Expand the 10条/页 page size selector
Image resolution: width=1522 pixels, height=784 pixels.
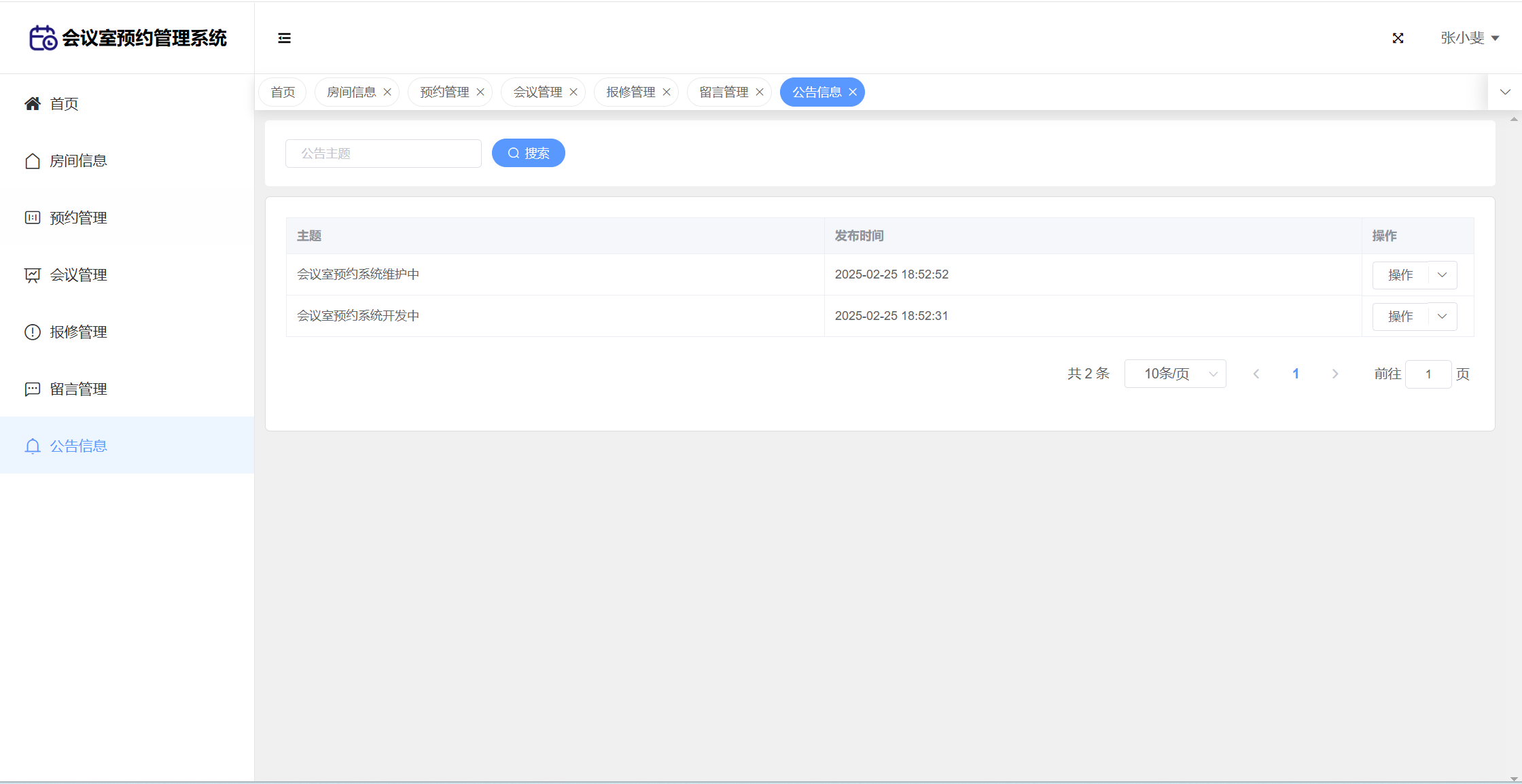[1175, 374]
